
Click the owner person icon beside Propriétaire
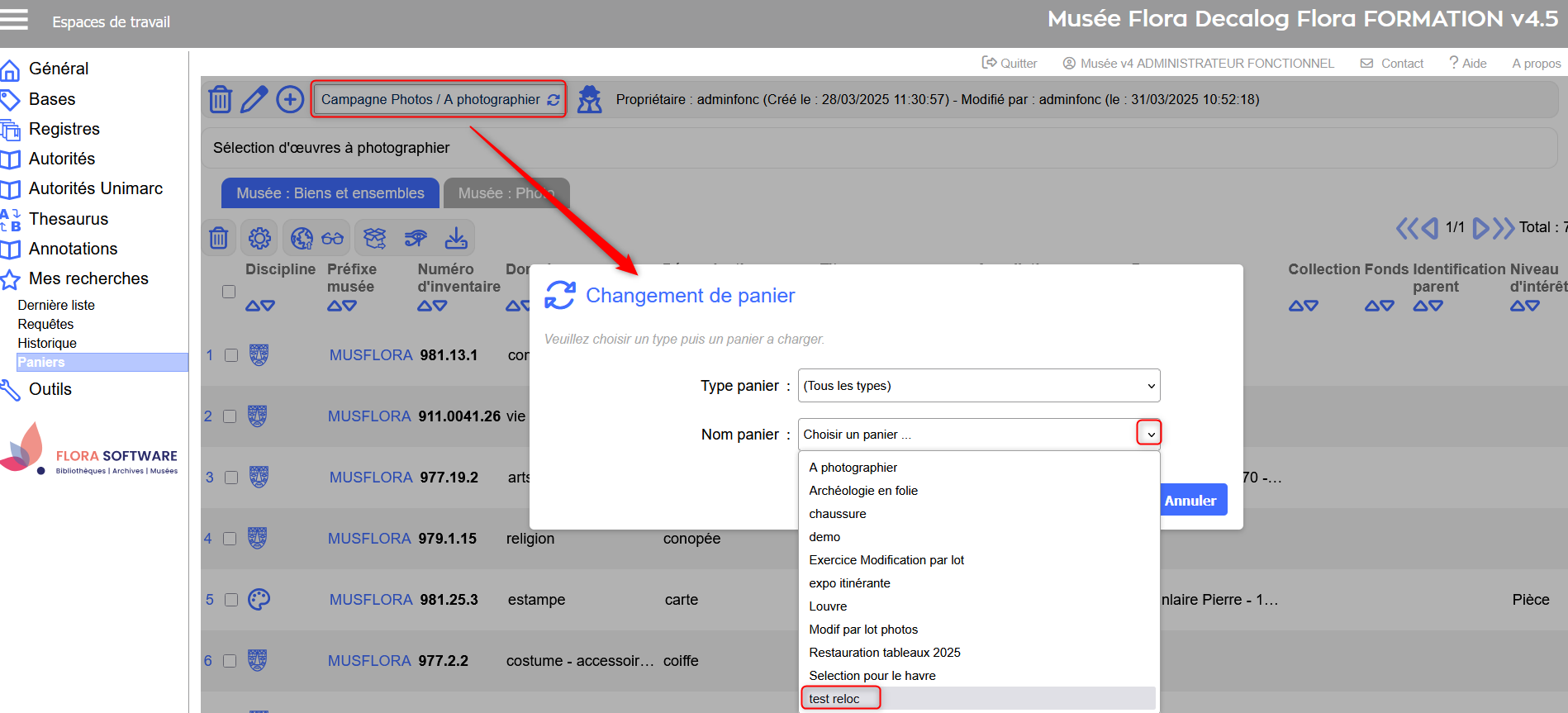click(589, 99)
